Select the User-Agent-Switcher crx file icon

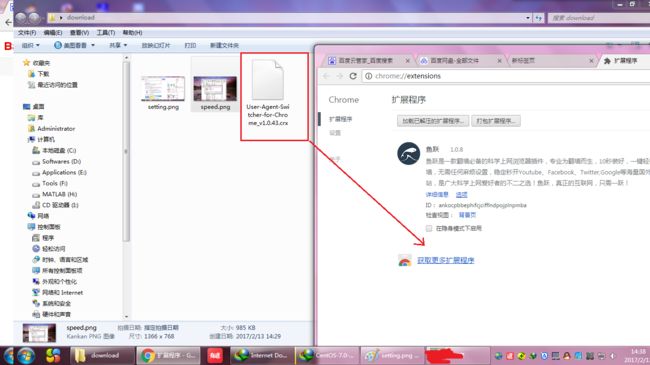(268, 80)
